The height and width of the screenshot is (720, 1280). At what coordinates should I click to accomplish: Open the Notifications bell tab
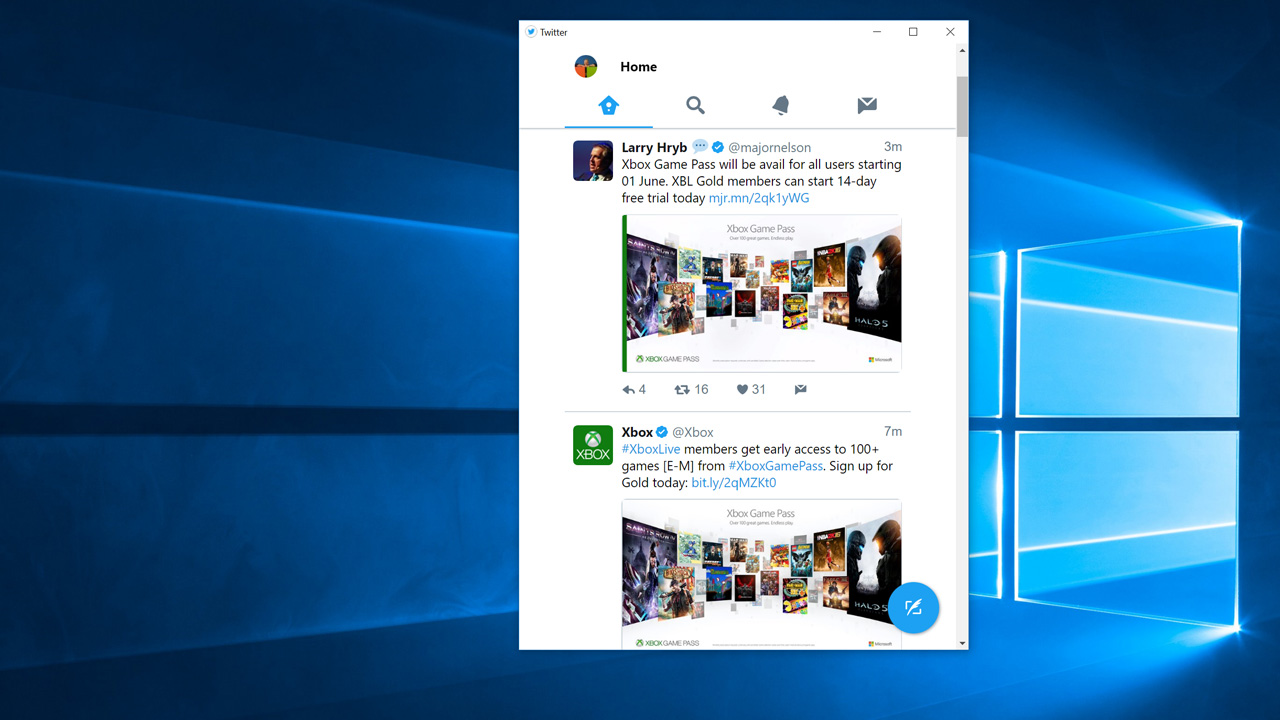tap(780, 105)
